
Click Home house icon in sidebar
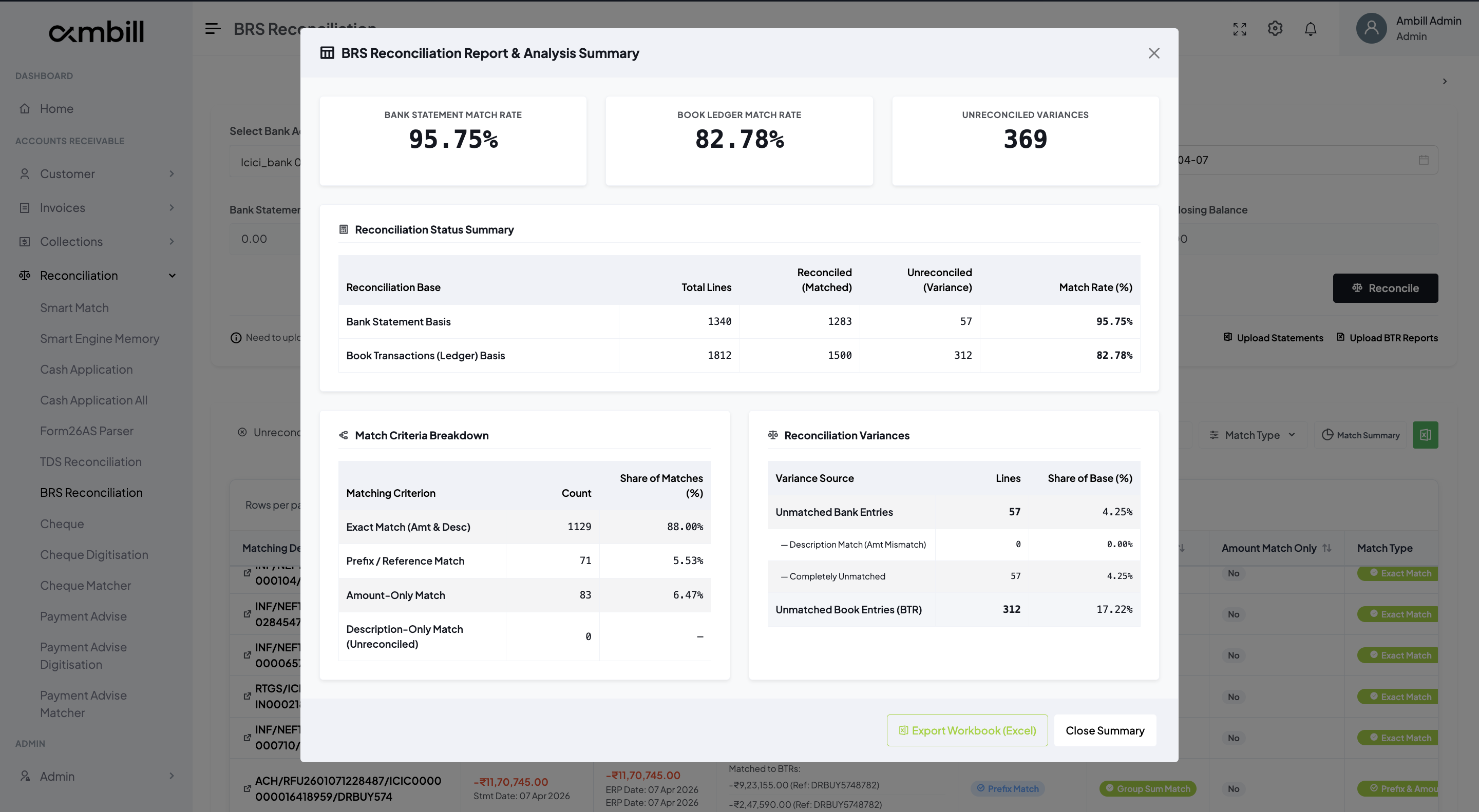(x=24, y=108)
